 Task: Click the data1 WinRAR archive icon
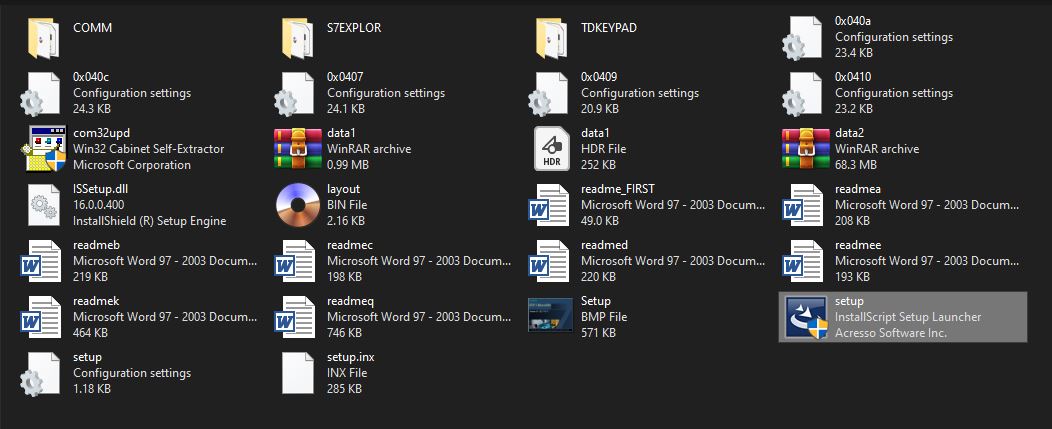click(x=296, y=149)
